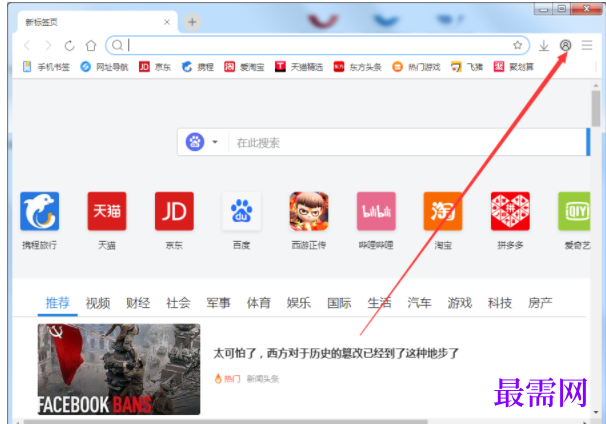606x424 pixels.
Task: Switch to the 科技 news tab
Action: coord(500,303)
